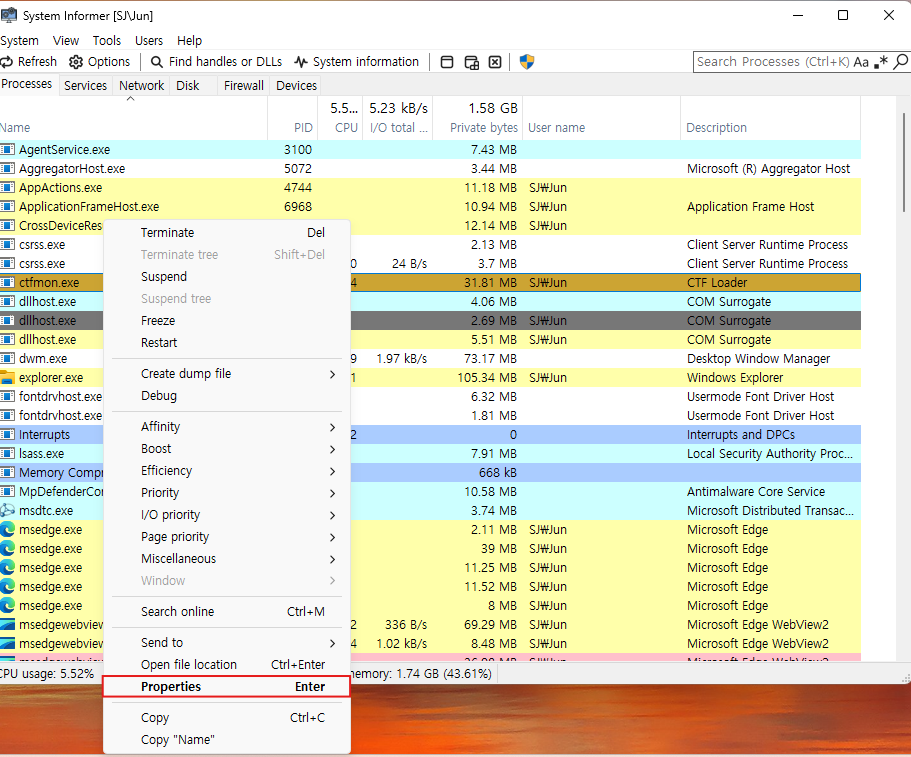Choose Open file location

click(x=227, y=665)
